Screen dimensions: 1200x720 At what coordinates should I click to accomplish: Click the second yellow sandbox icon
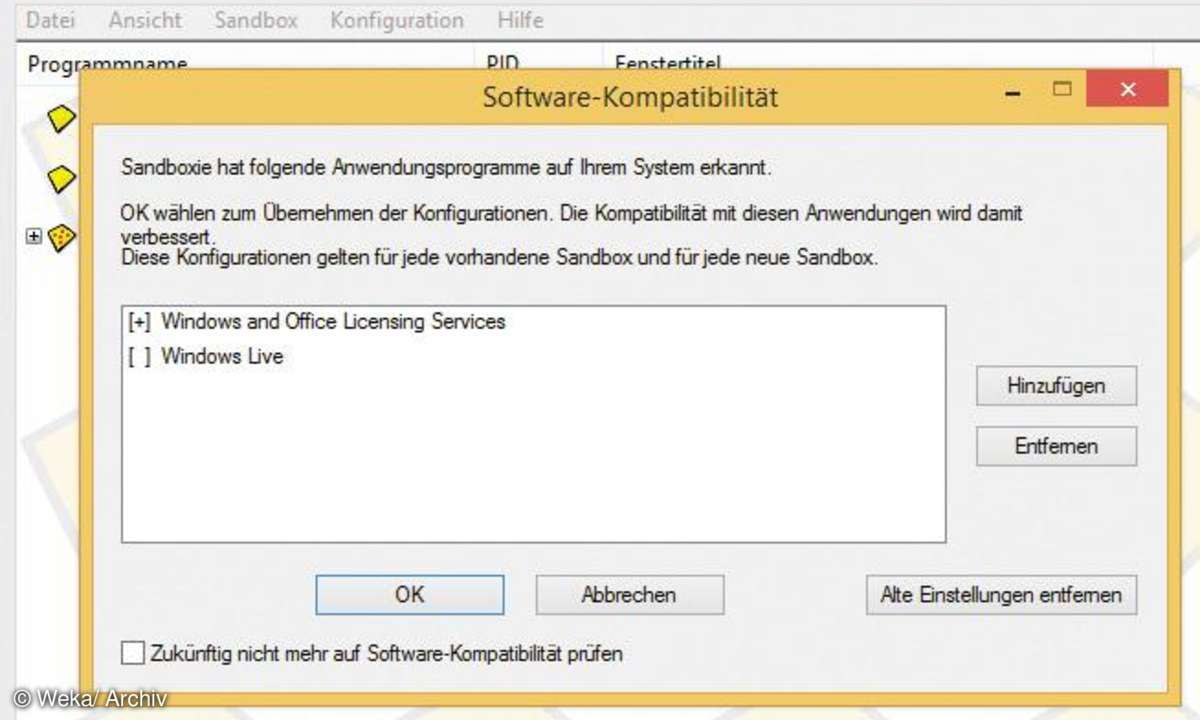[63, 179]
